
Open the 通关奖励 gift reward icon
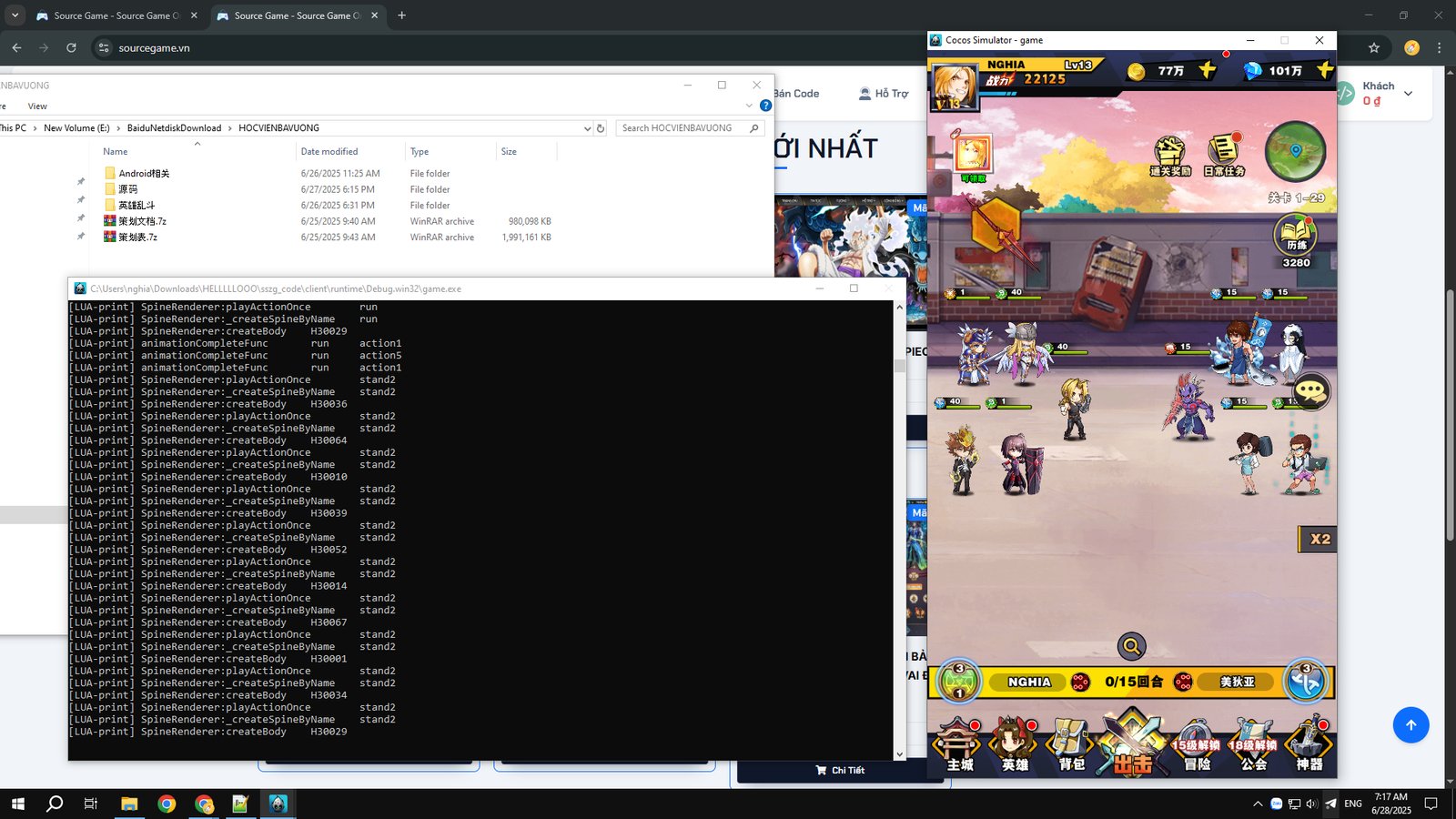[1170, 156]
